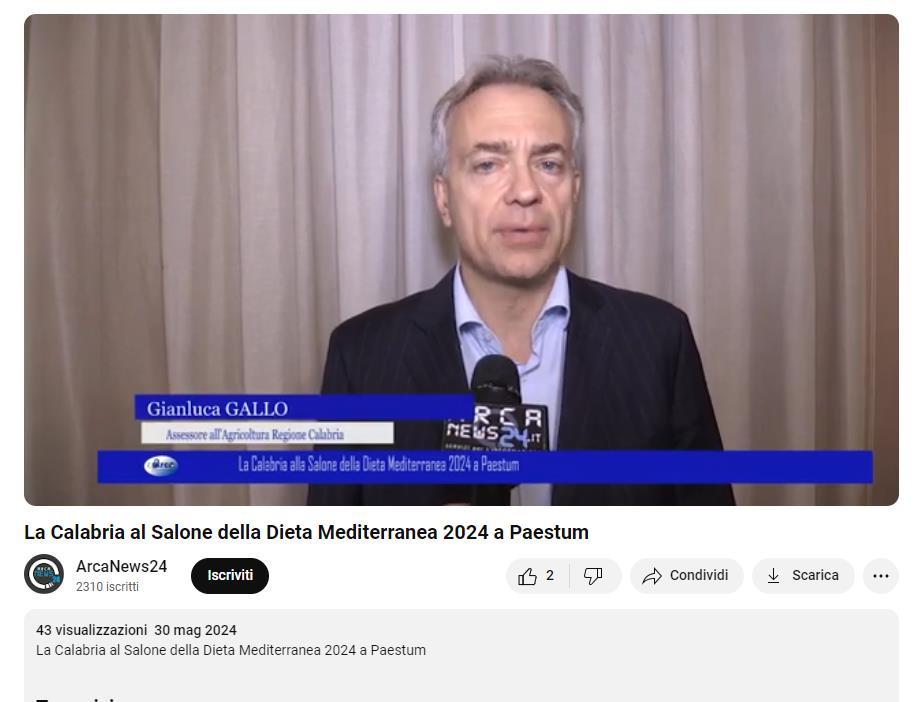Viewport: 917px width, 702px height.
Task: Click the video title La Calabria al Salone
Action: tap(306, 532)
